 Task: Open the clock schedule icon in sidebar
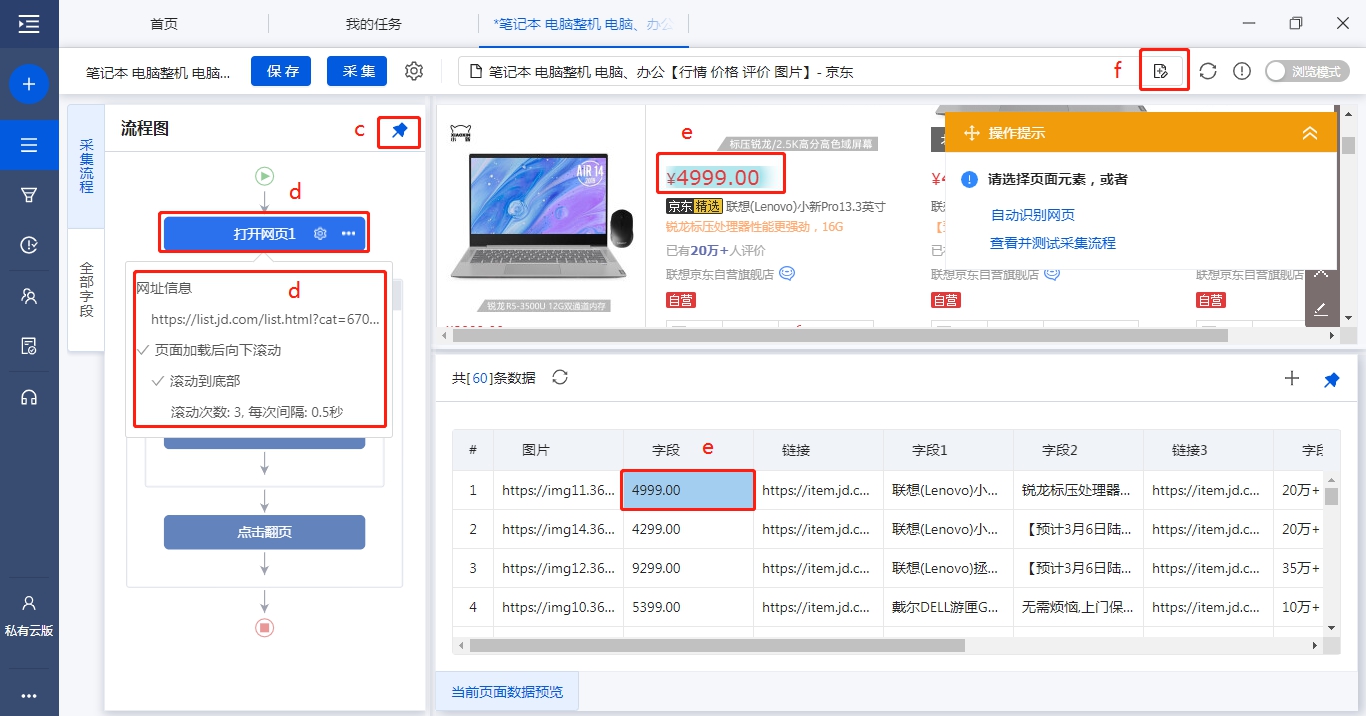pos(29,245)
